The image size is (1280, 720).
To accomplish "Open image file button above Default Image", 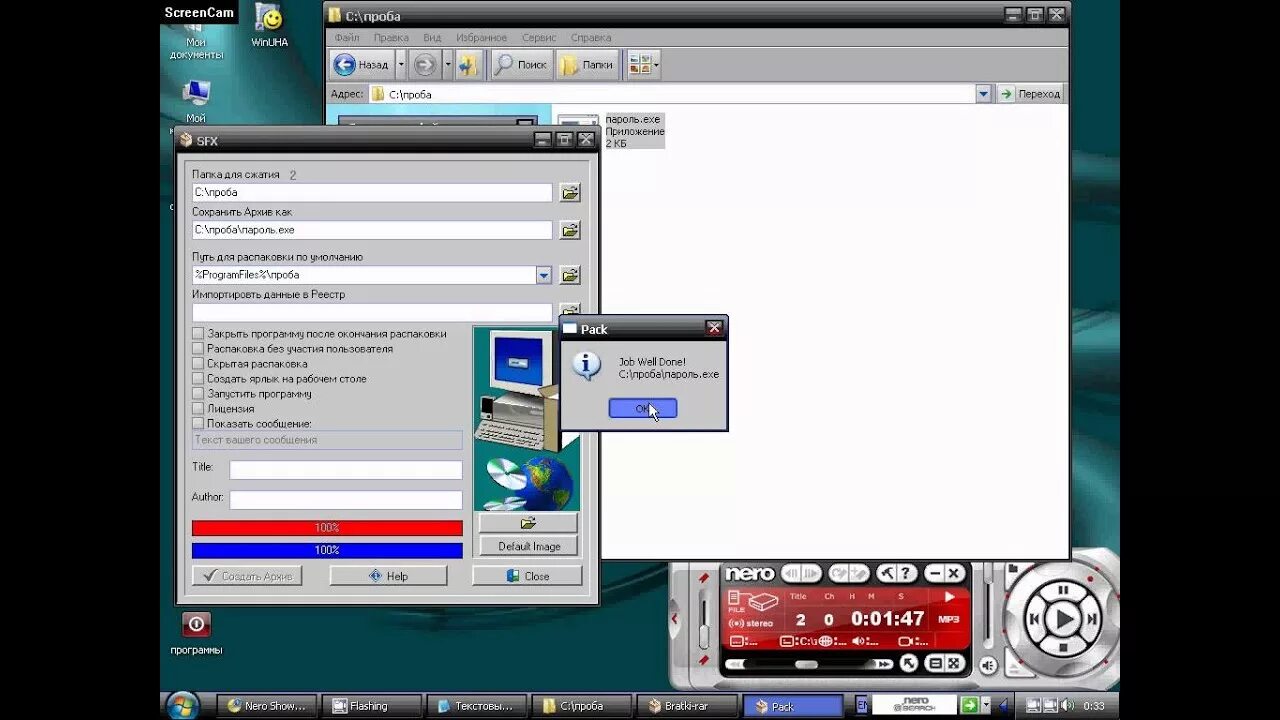I will [x=528, y=523].
